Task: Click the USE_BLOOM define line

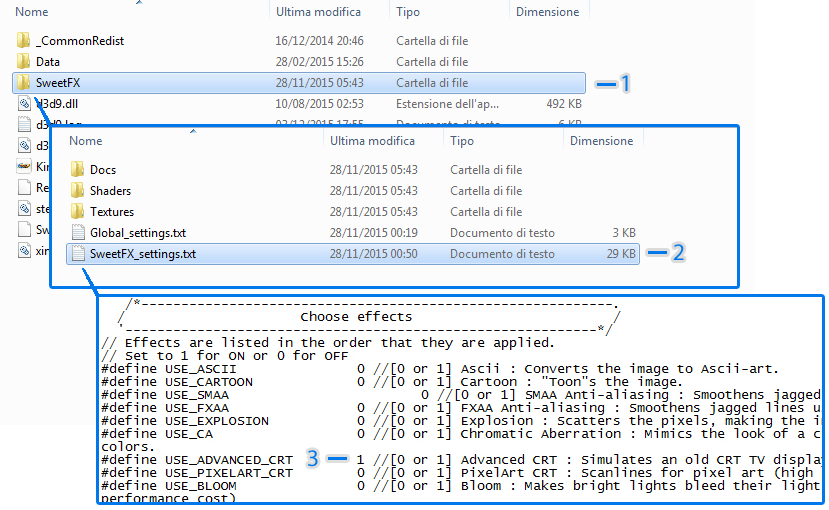Action: coord(461,486)
